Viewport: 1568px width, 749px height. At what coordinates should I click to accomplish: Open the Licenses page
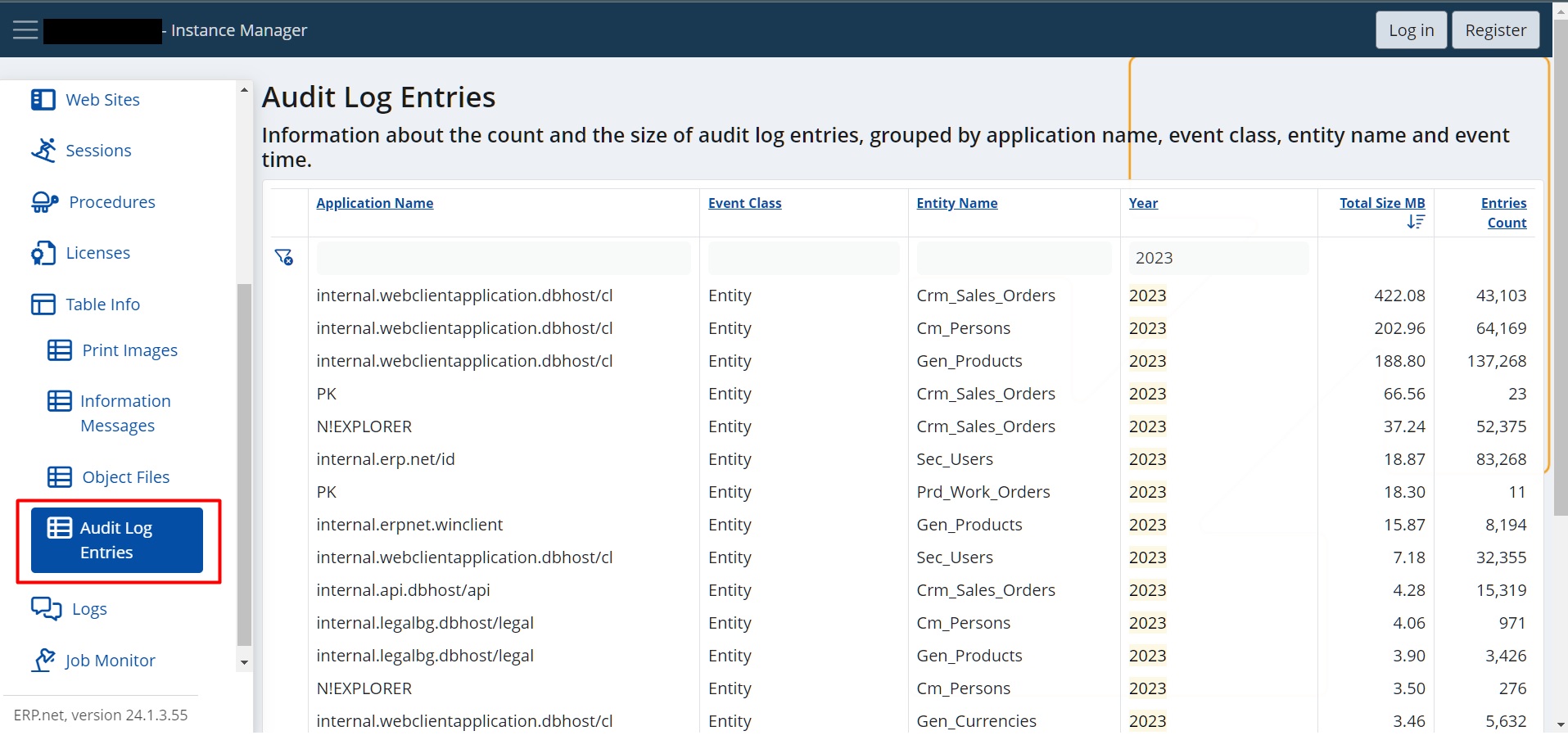[x=97, y=253]
